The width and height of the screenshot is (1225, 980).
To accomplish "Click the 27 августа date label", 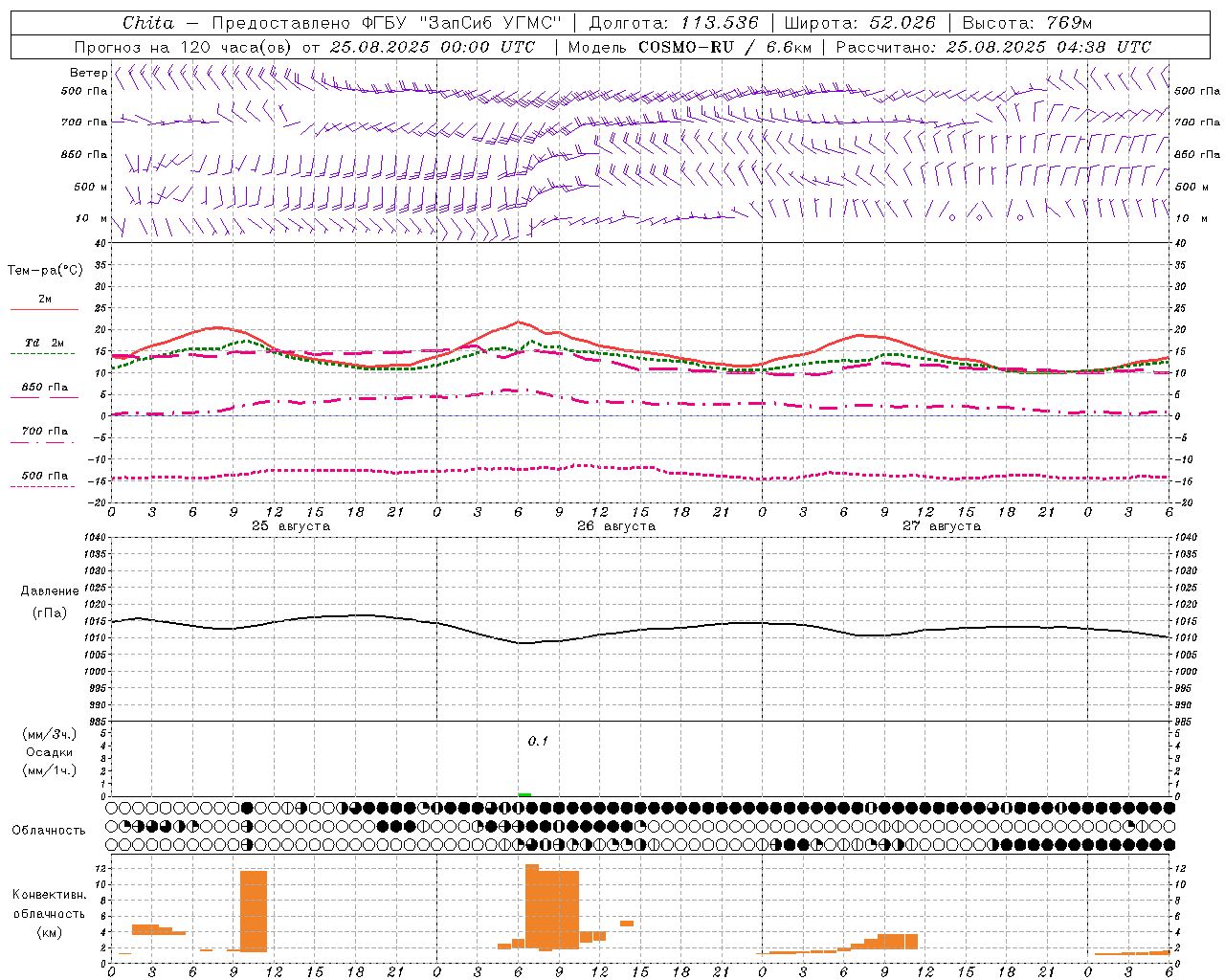I will (941, 526).
